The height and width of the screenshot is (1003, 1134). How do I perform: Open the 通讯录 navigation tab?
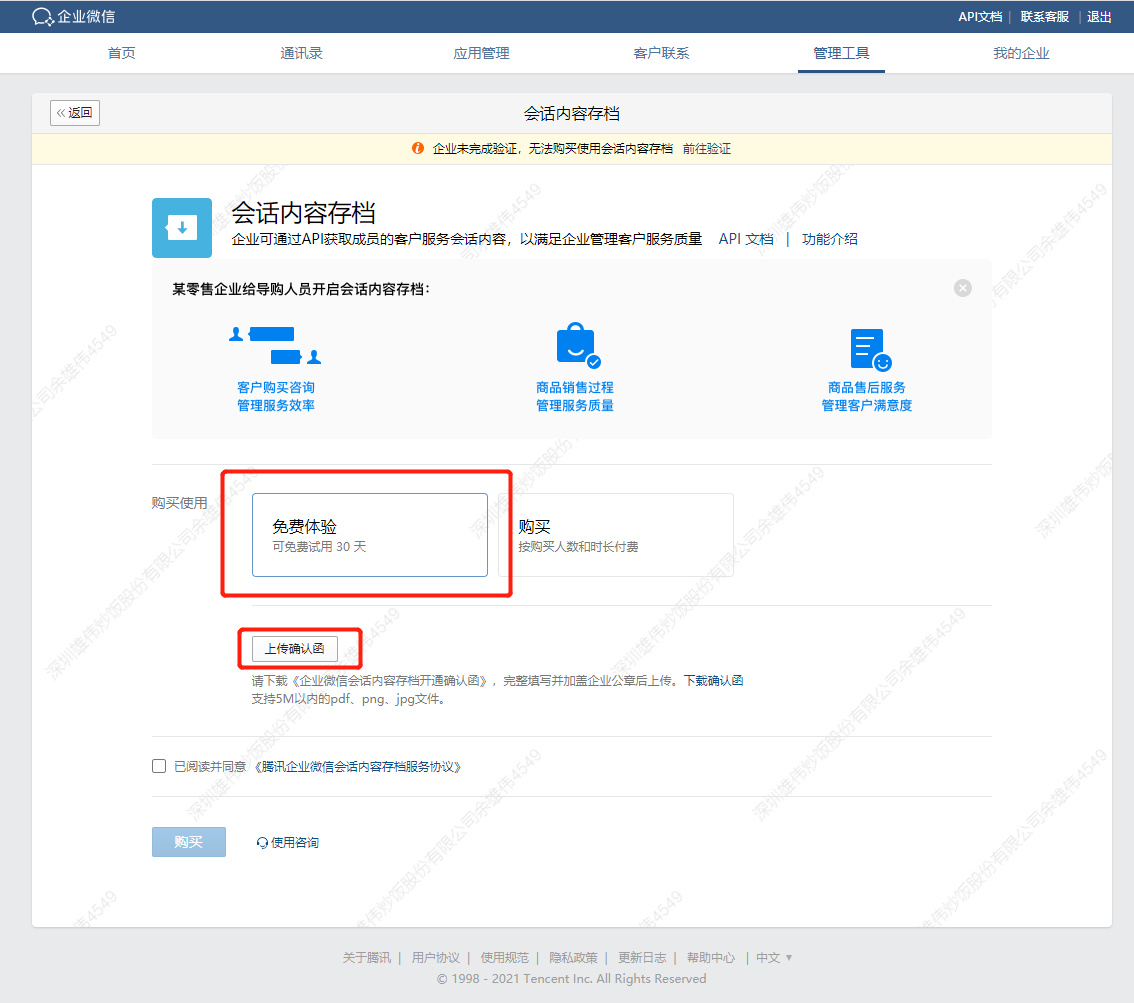click(302, 53)
